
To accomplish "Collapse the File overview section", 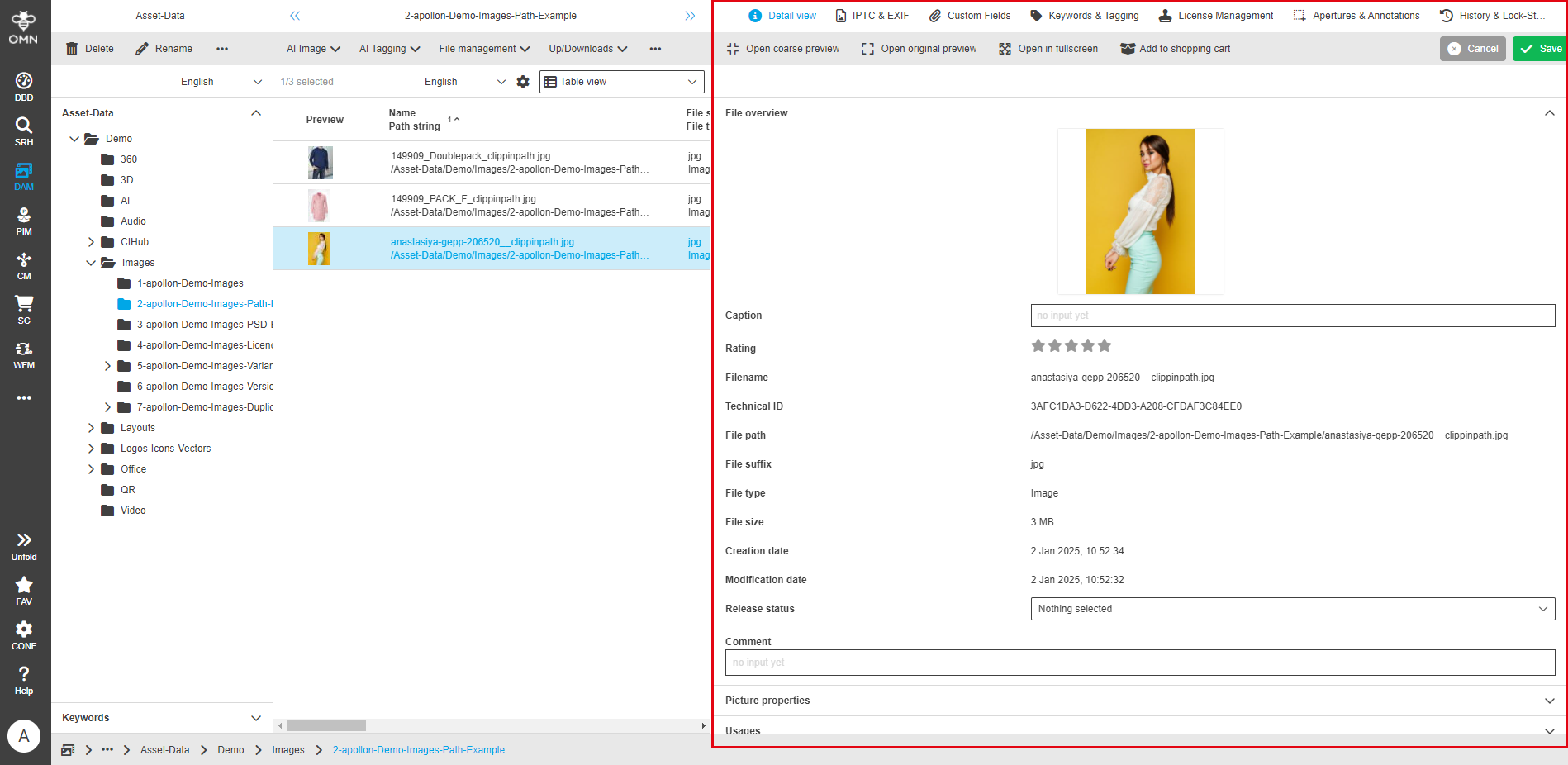I will tap(1549, 112).
